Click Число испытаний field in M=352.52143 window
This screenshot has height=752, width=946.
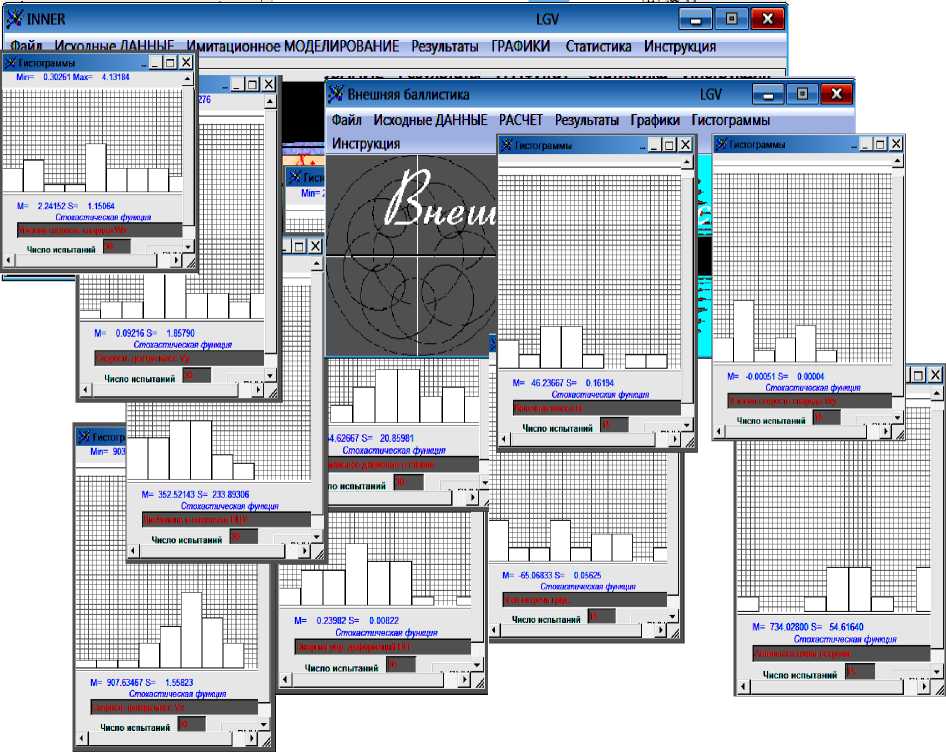pos(244,537)
